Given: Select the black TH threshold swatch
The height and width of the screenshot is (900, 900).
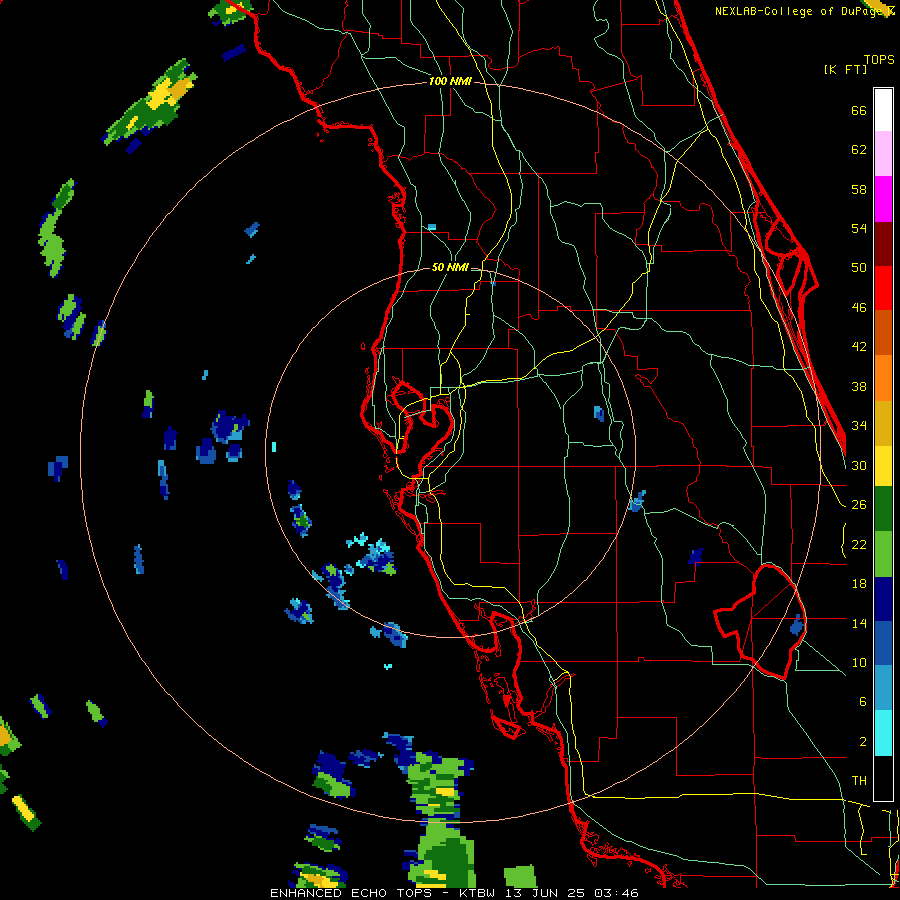Looking at the screenshot, I should 883,778.
